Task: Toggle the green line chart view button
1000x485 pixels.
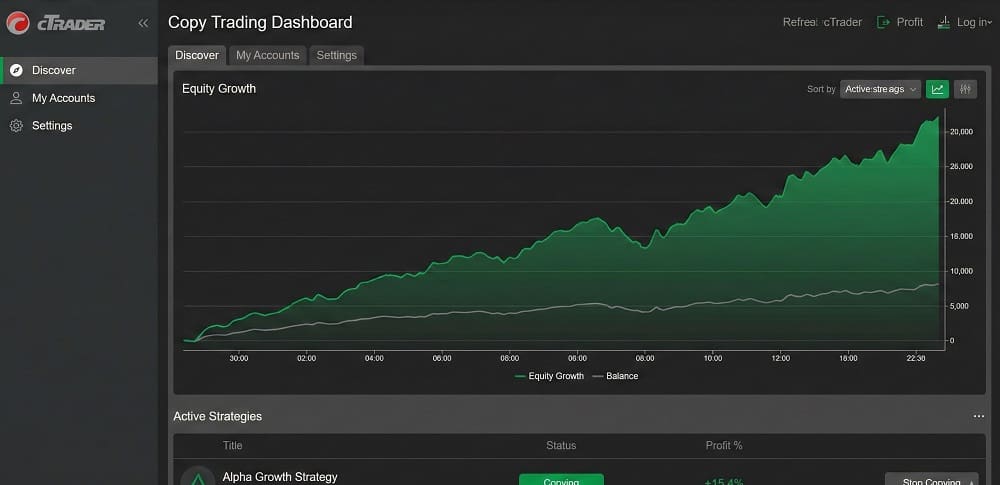Action: (937, 89)
